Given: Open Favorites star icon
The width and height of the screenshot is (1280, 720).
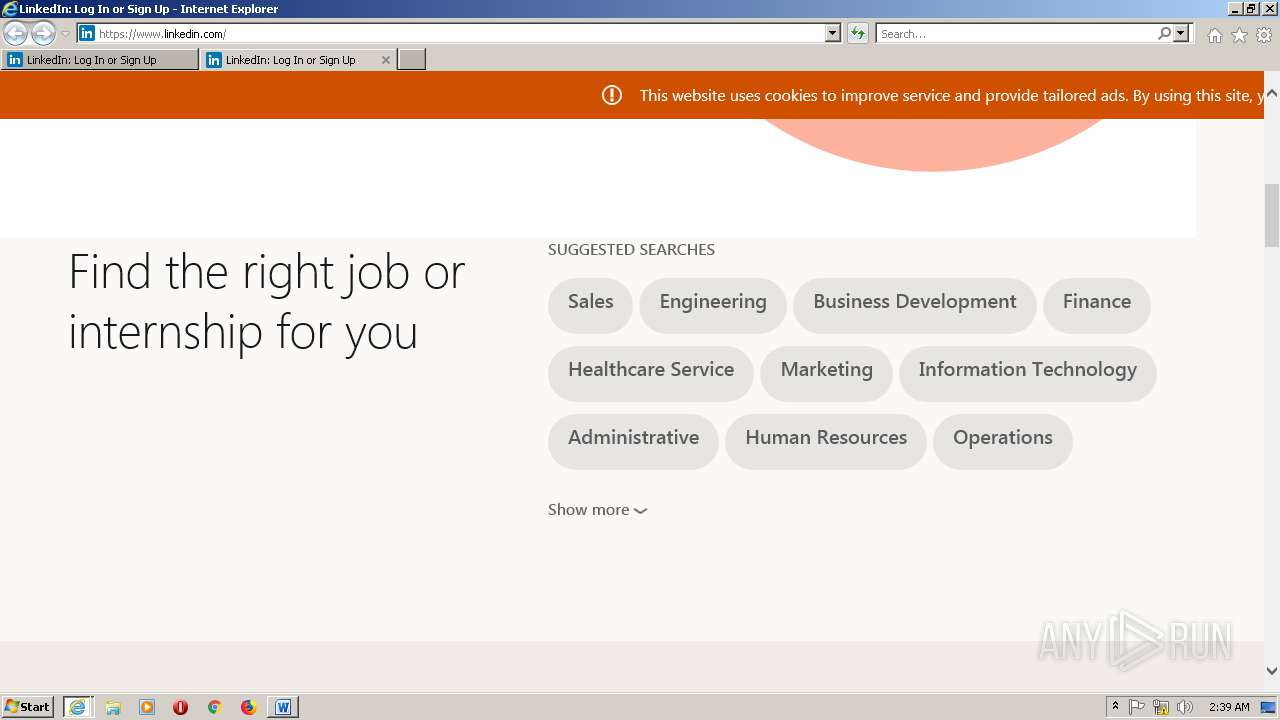Looking at the screenshot, I should (1239, 35).
